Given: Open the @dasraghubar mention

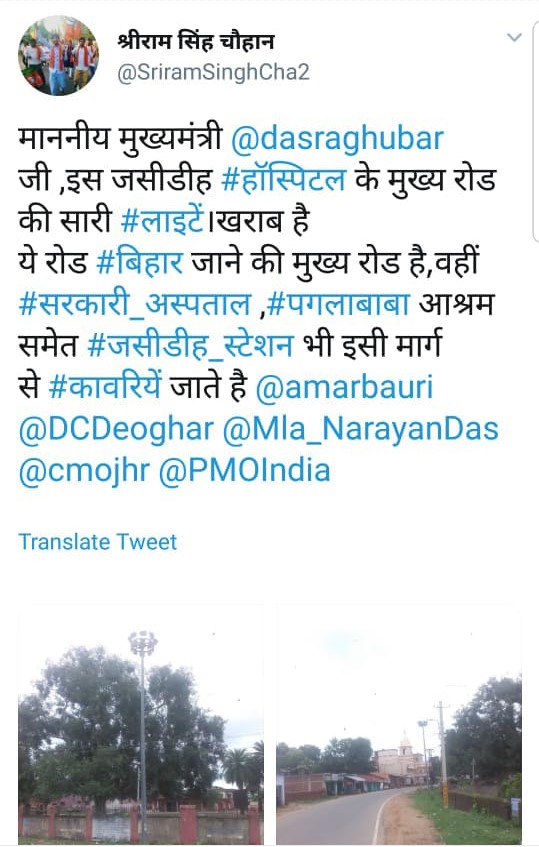Looking at the screenshot, I should [x=337, y=139].
